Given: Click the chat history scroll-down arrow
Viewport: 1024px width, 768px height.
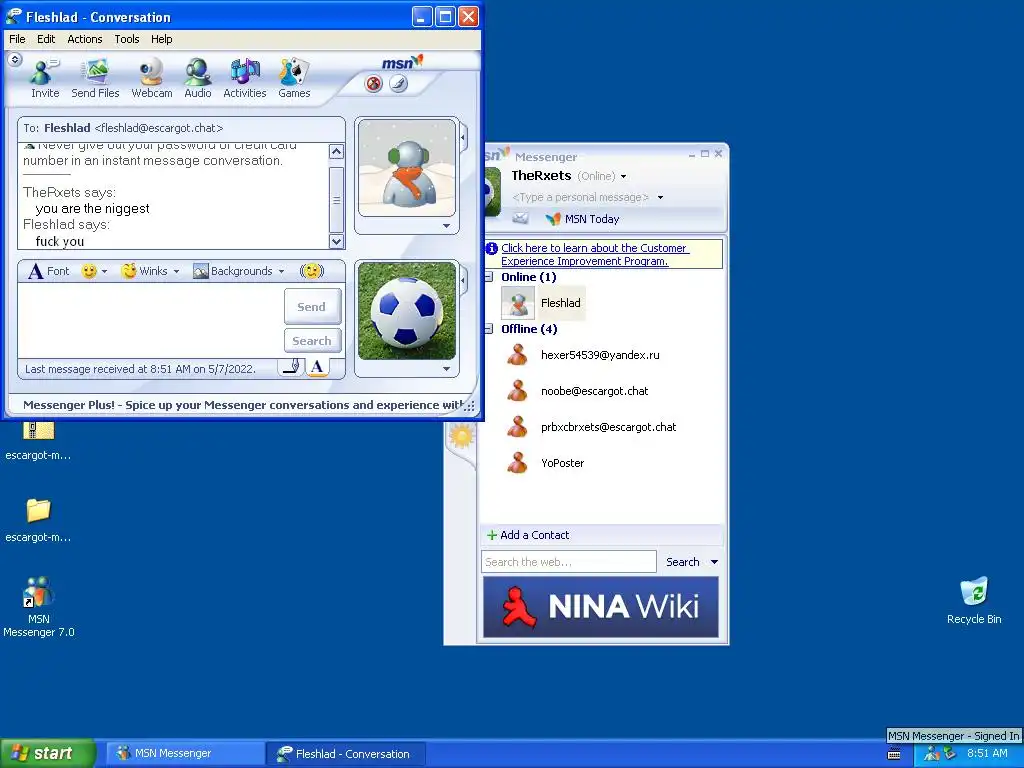Looking at the screenshot, I should (336, 241).
